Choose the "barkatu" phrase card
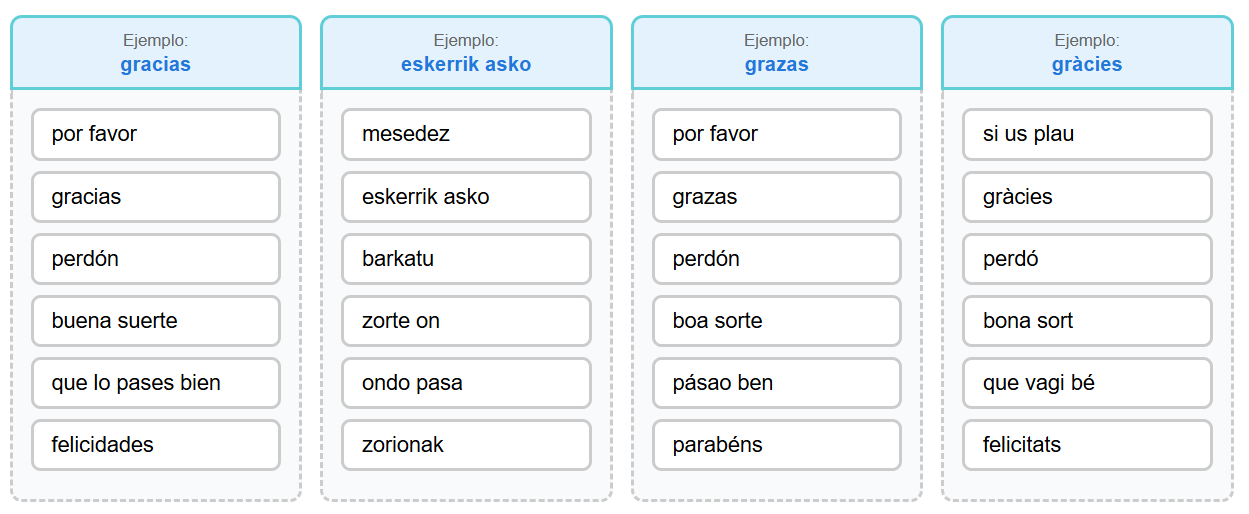1249x514 pixels. (466, 259)
